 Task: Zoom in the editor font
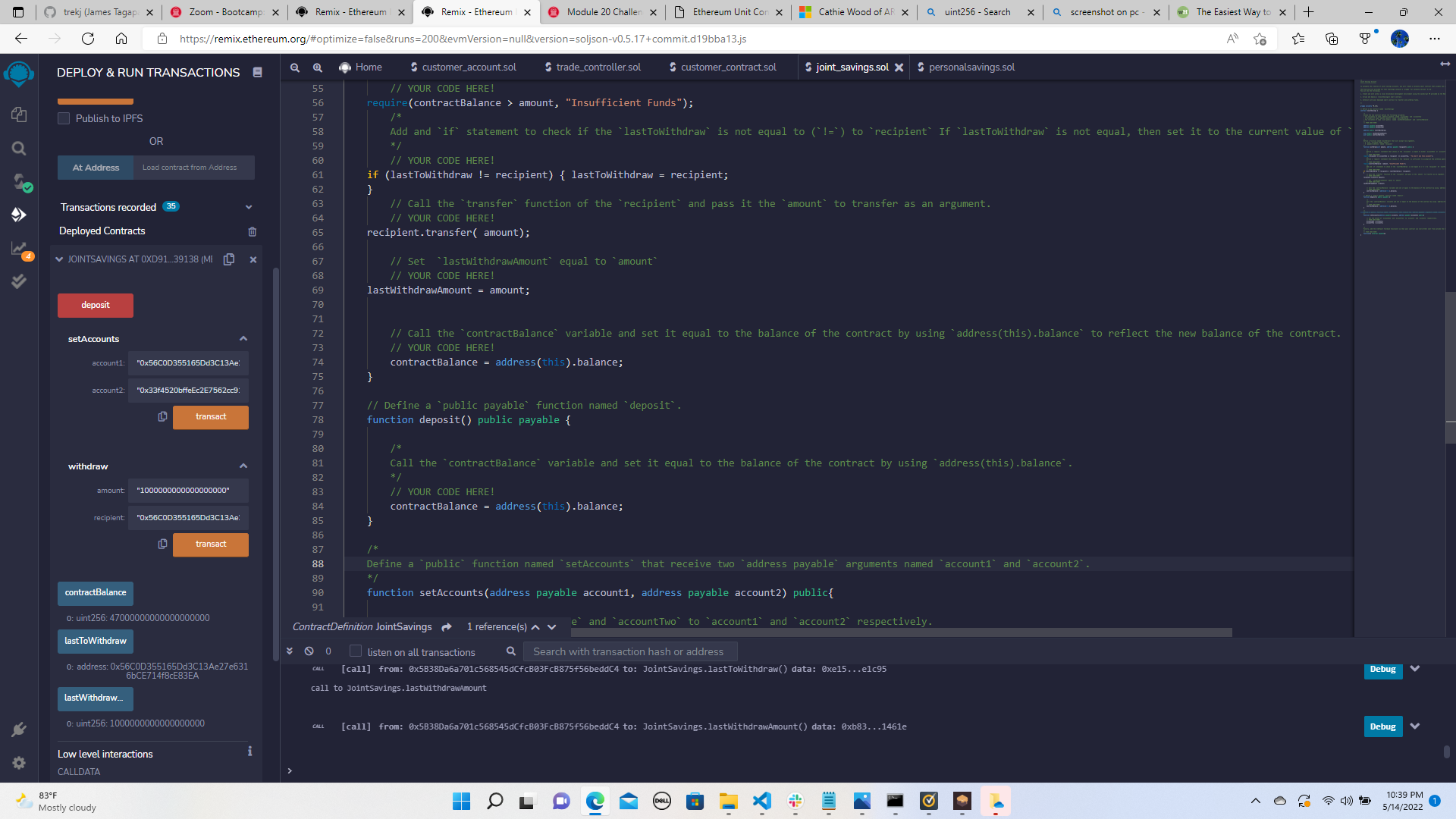(x=318, y=67)
